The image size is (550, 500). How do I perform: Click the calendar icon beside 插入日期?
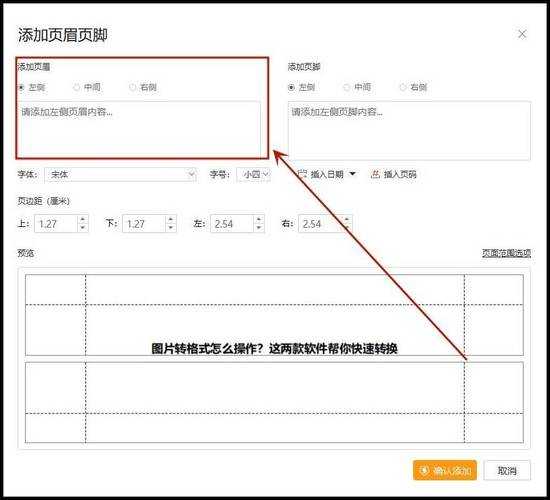[x=302, y=174]
